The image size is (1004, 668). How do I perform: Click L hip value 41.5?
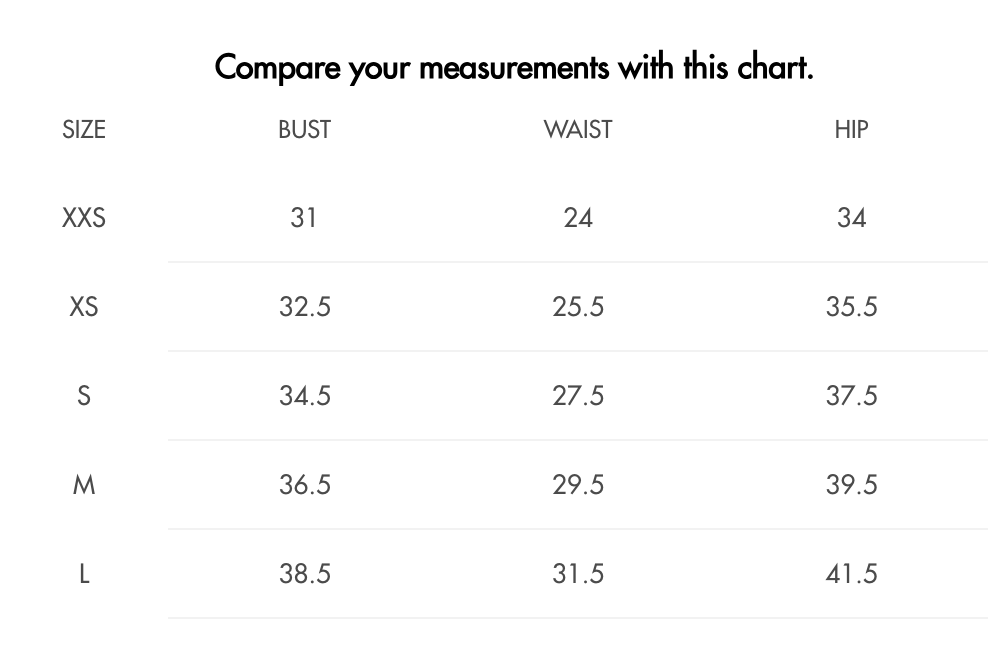pos(851,574)
